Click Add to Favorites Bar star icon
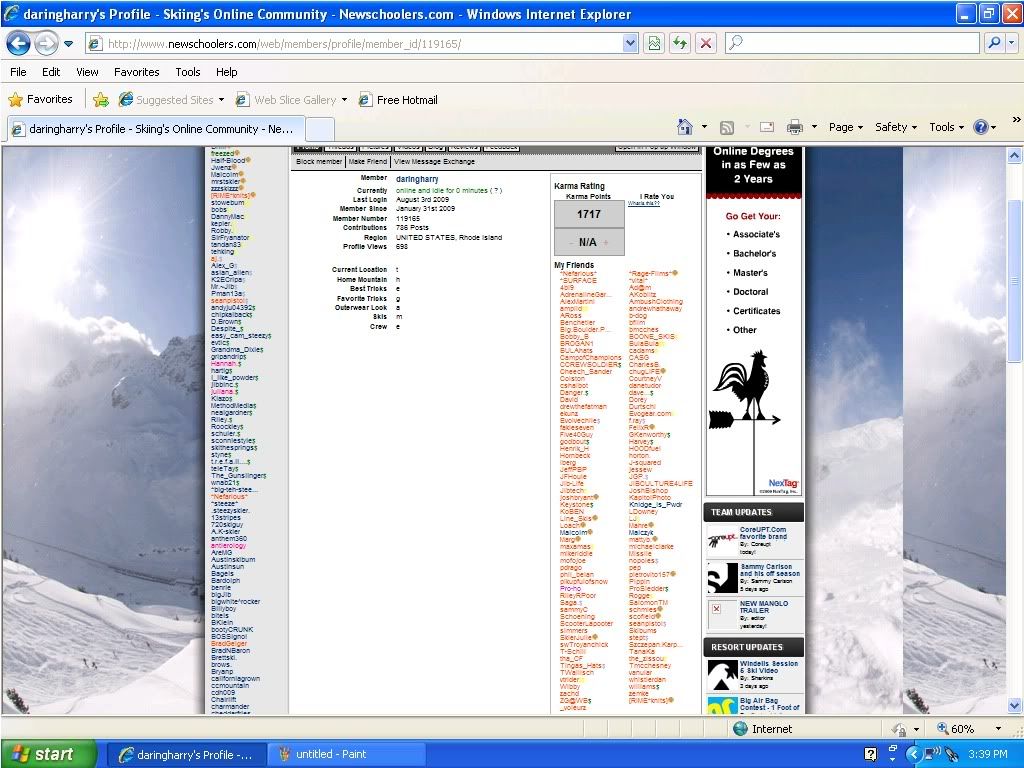The height and width of the screenshot is (768, 1024). pos(101,100)
